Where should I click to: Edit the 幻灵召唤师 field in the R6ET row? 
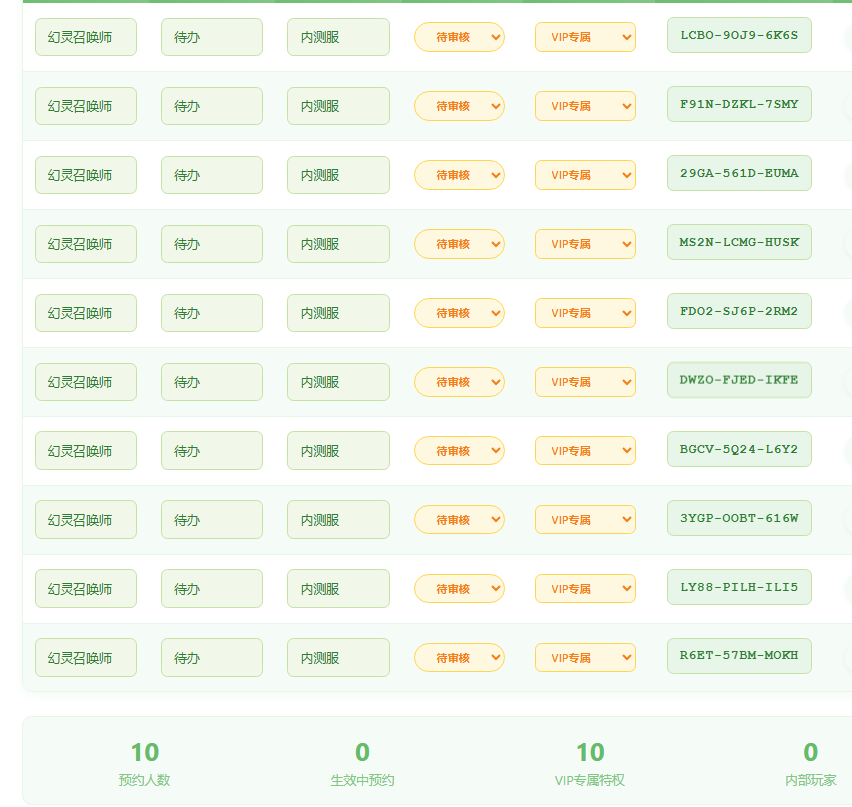pos(86,658)
